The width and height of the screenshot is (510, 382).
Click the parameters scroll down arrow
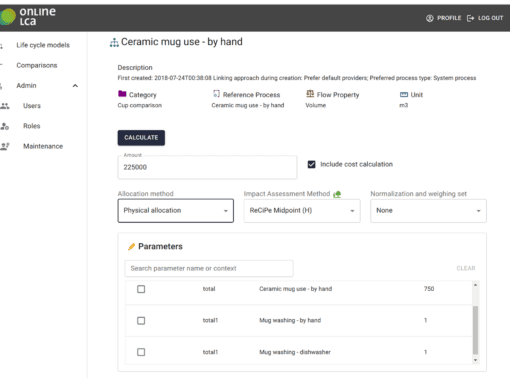tap(475, 360)
